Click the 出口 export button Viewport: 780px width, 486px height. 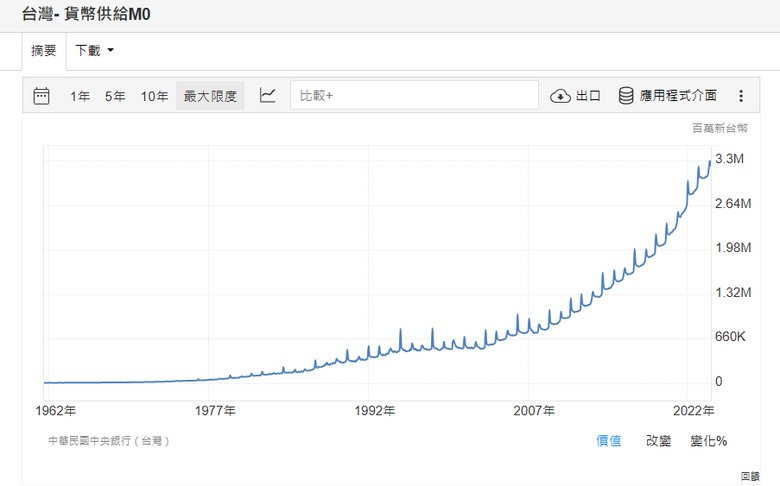pyautogui.click(x=588, y=96)
